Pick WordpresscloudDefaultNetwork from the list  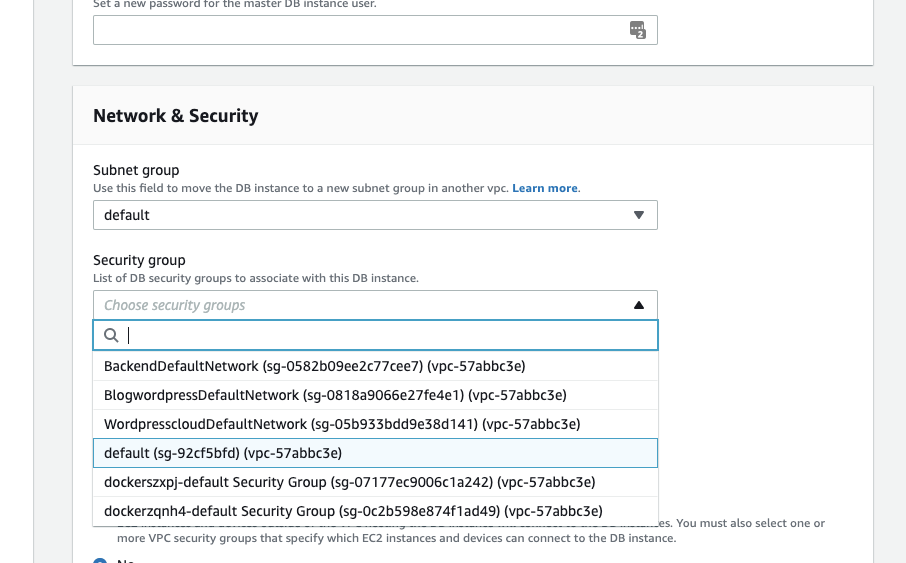coord(342,424)
